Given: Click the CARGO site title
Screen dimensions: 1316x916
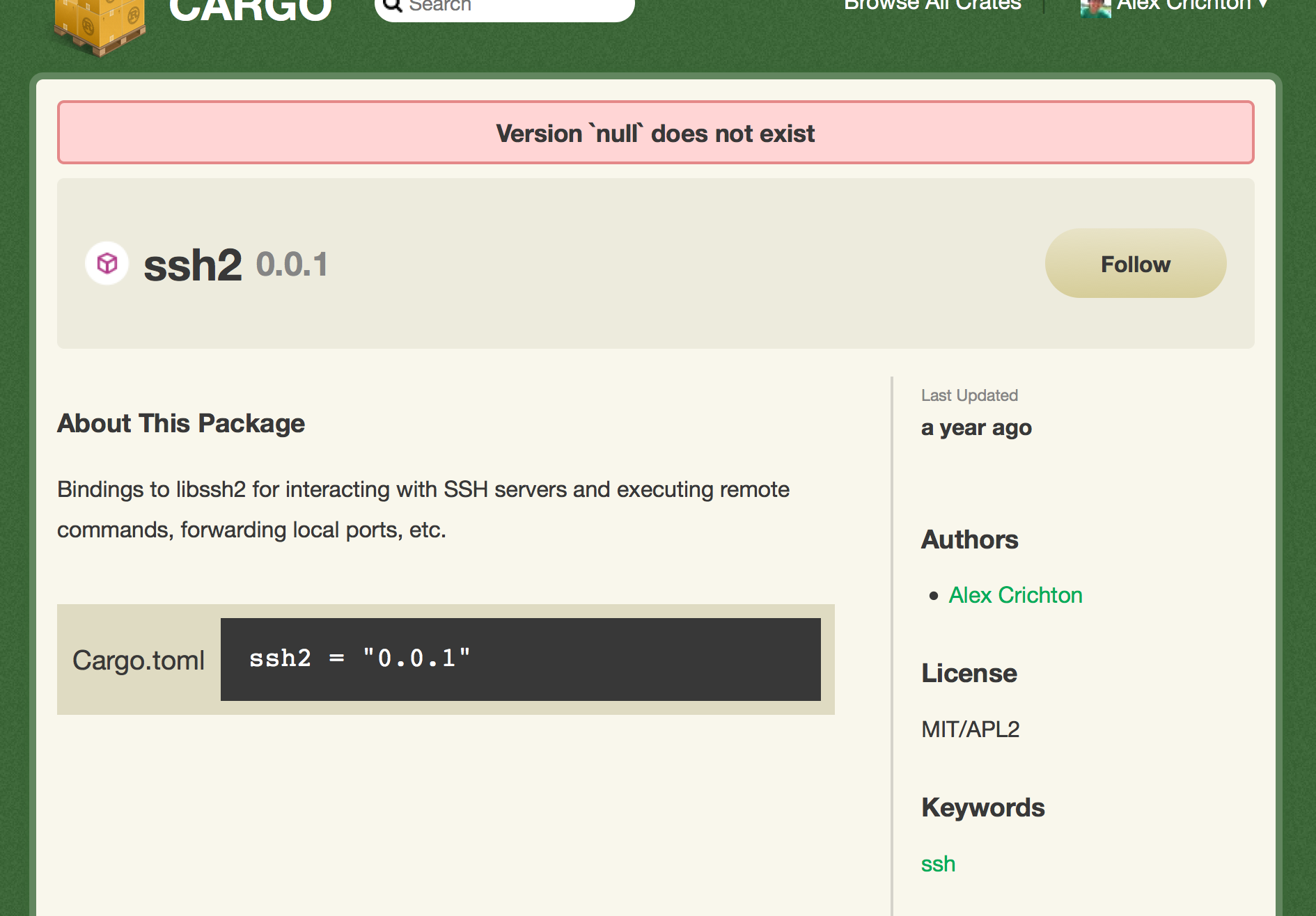Looking at the screenshot, I should (x=250, y=9).
